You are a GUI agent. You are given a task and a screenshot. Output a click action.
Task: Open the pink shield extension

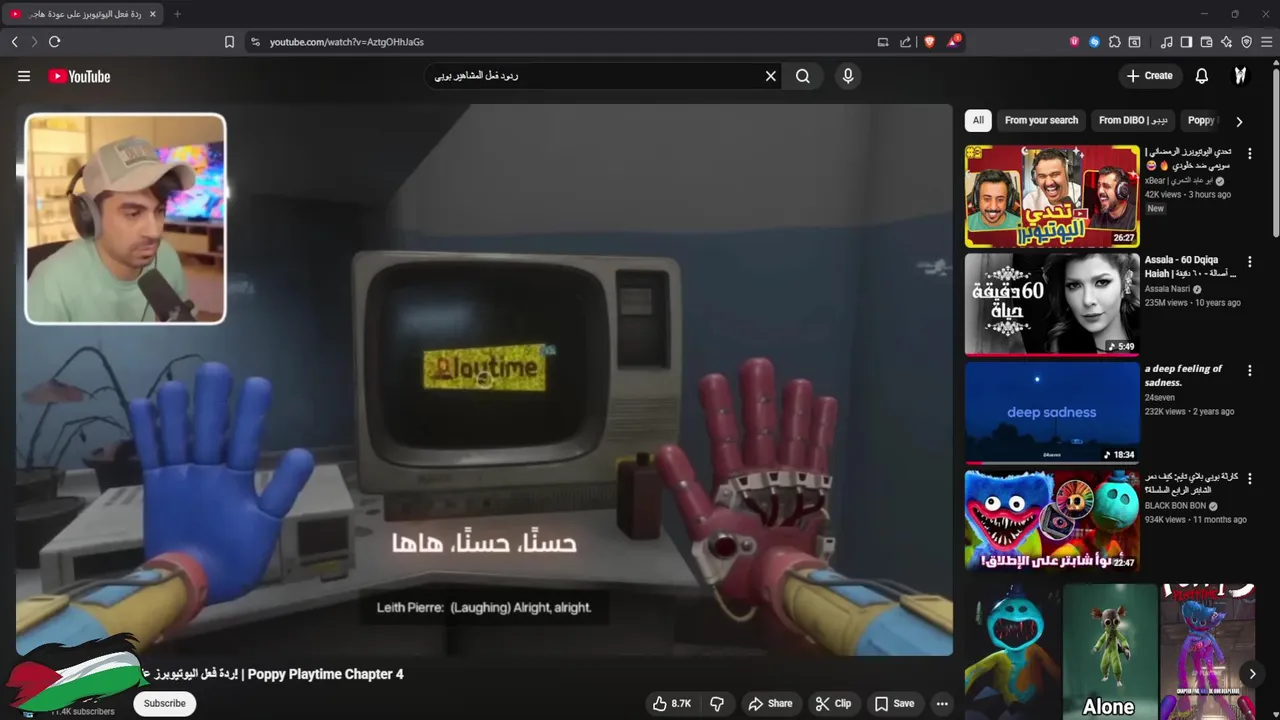(1074, 42)
